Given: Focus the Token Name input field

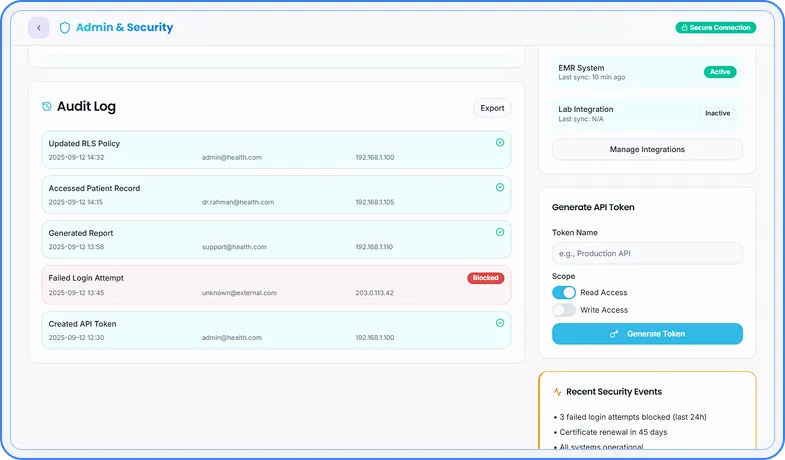Looking at the screenshot, I should [647, 253].
